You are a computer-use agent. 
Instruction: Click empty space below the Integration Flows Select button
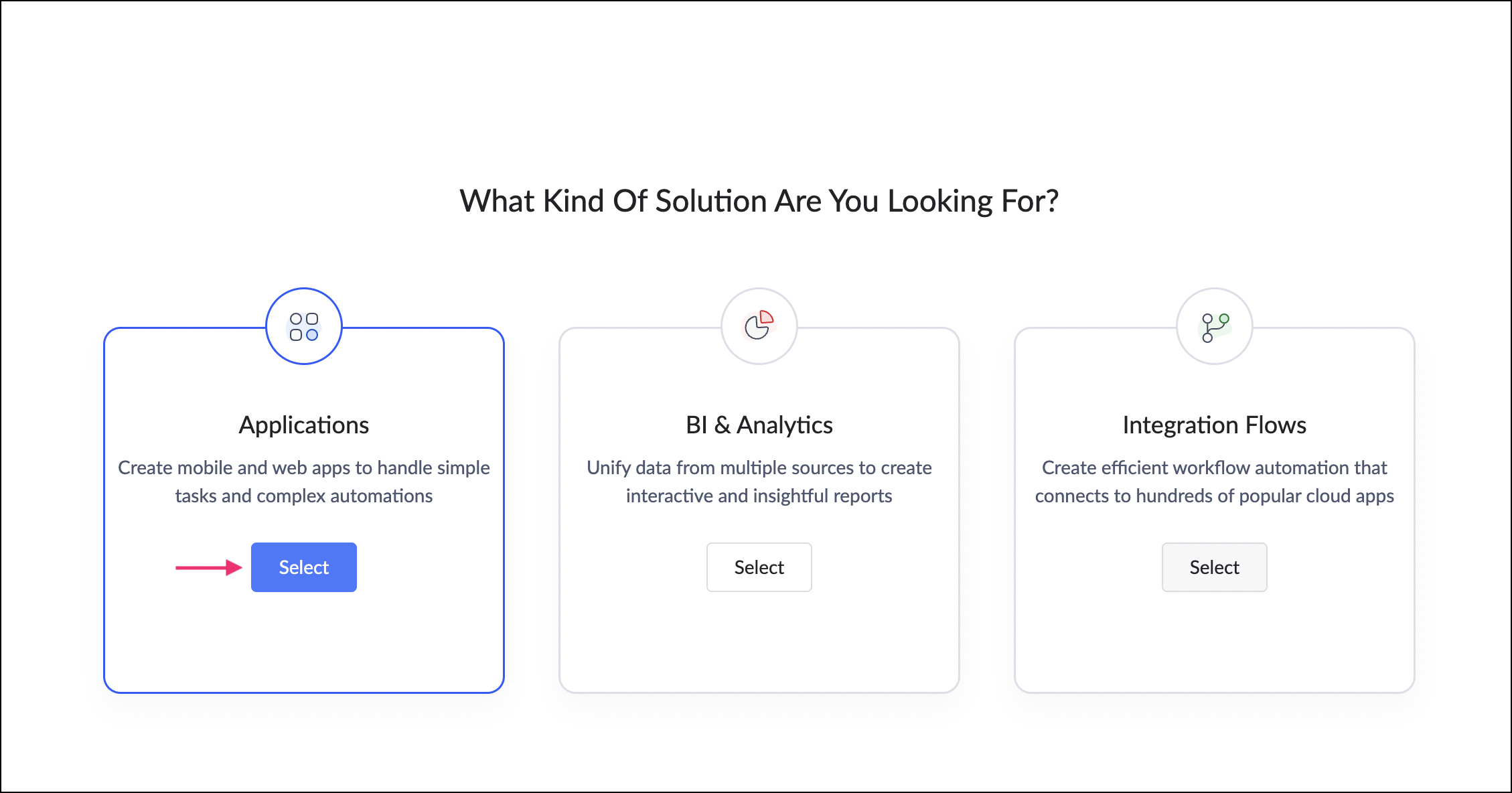click(1214, 643)
